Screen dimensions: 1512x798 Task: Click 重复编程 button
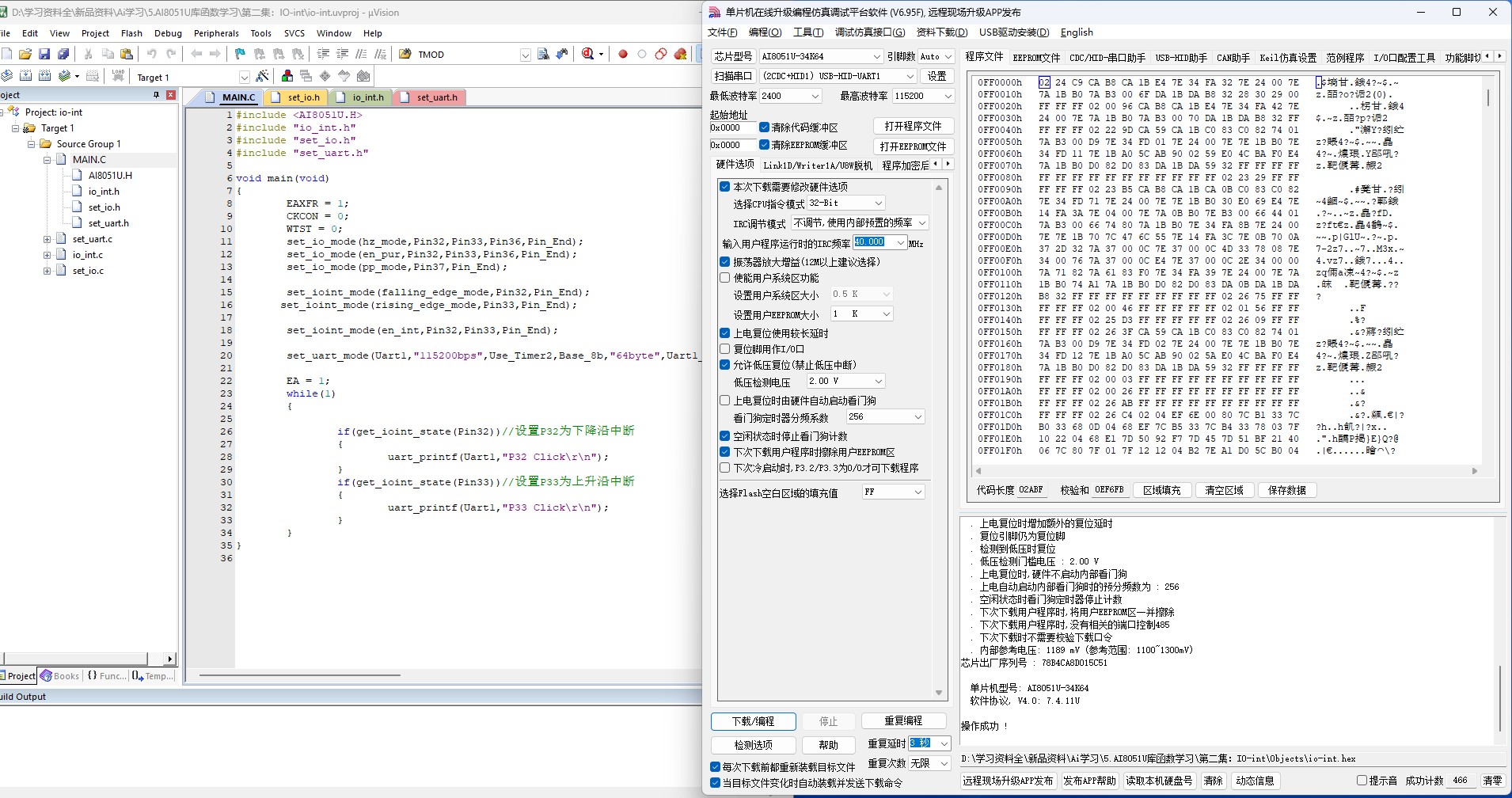tap(903, 721)
